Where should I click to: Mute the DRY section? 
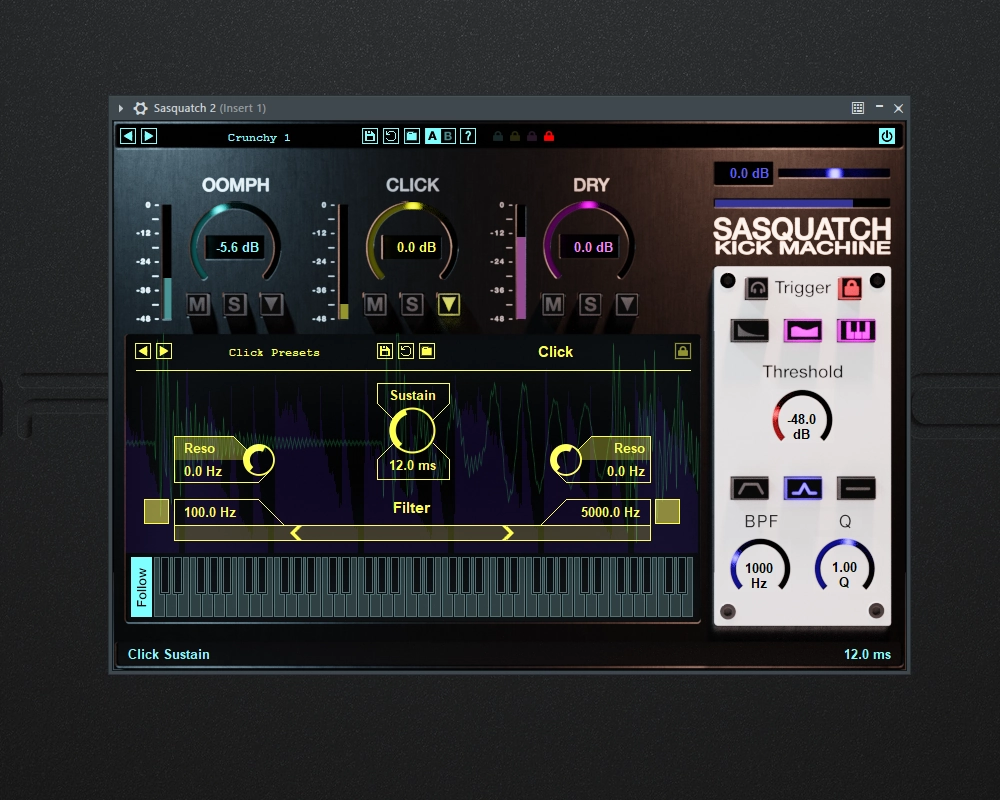tap(553, 304)
